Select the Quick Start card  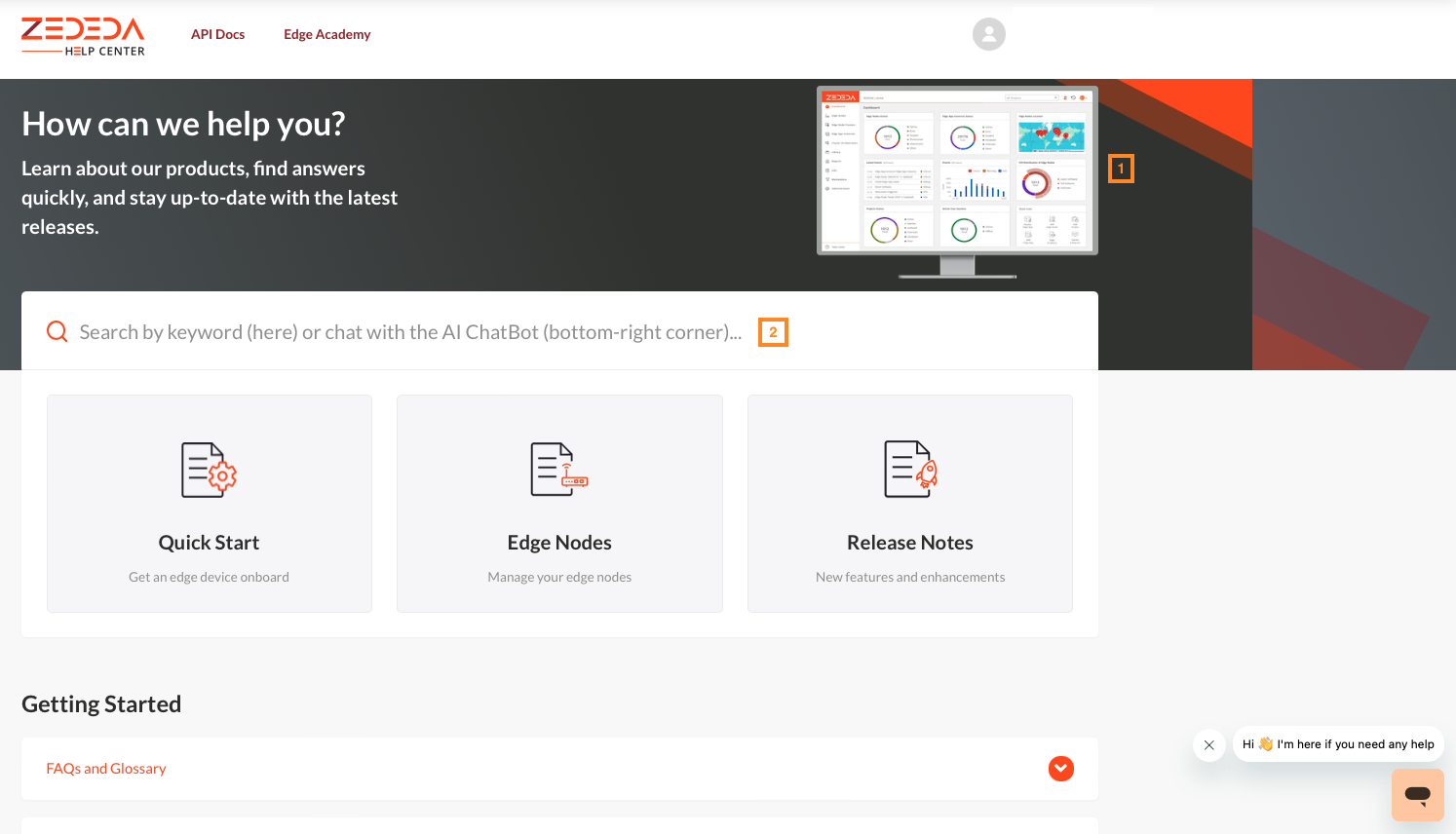point(209,504)
